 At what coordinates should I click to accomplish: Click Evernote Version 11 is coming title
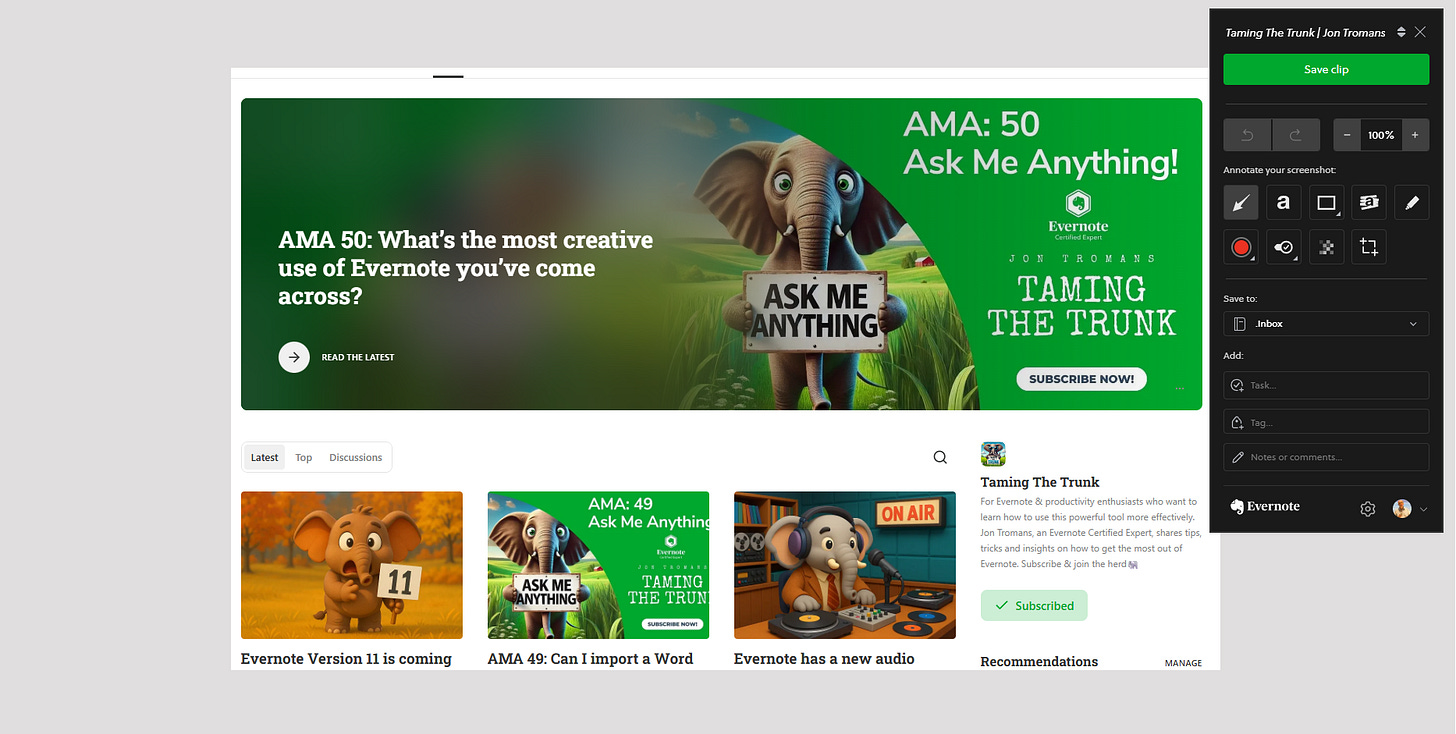point(346,659)
